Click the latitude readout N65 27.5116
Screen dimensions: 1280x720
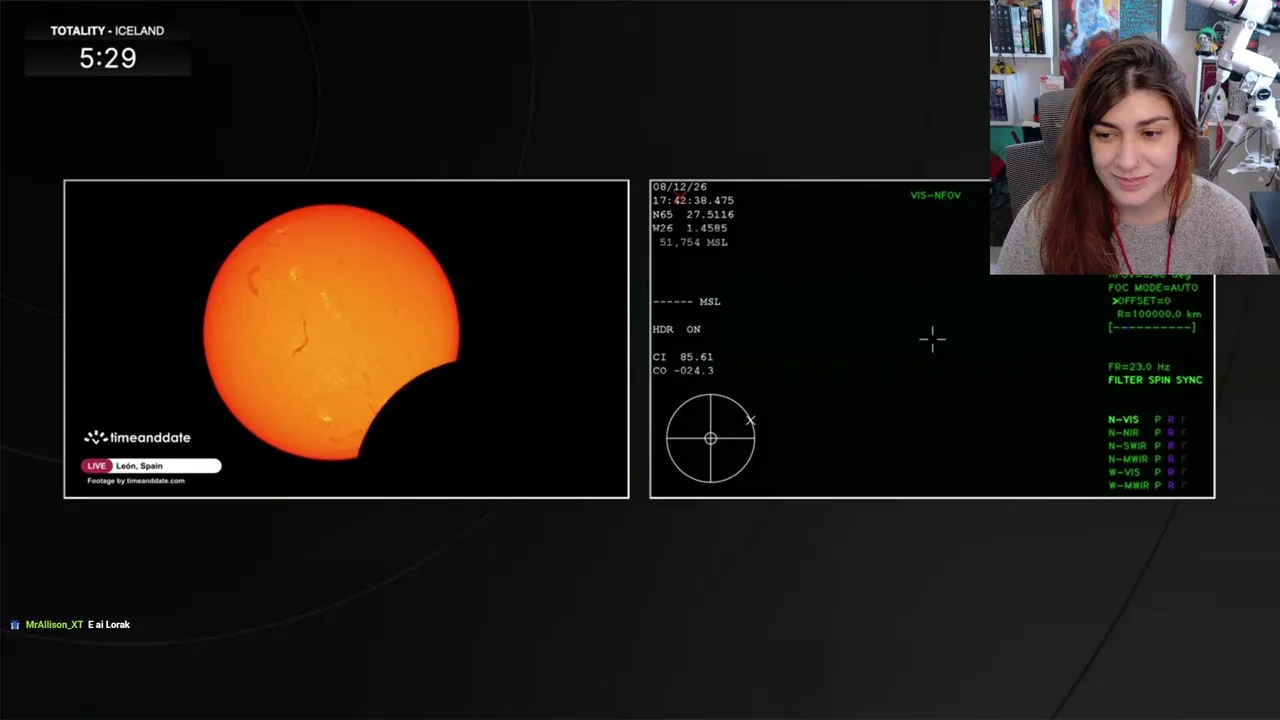(693, 215)
